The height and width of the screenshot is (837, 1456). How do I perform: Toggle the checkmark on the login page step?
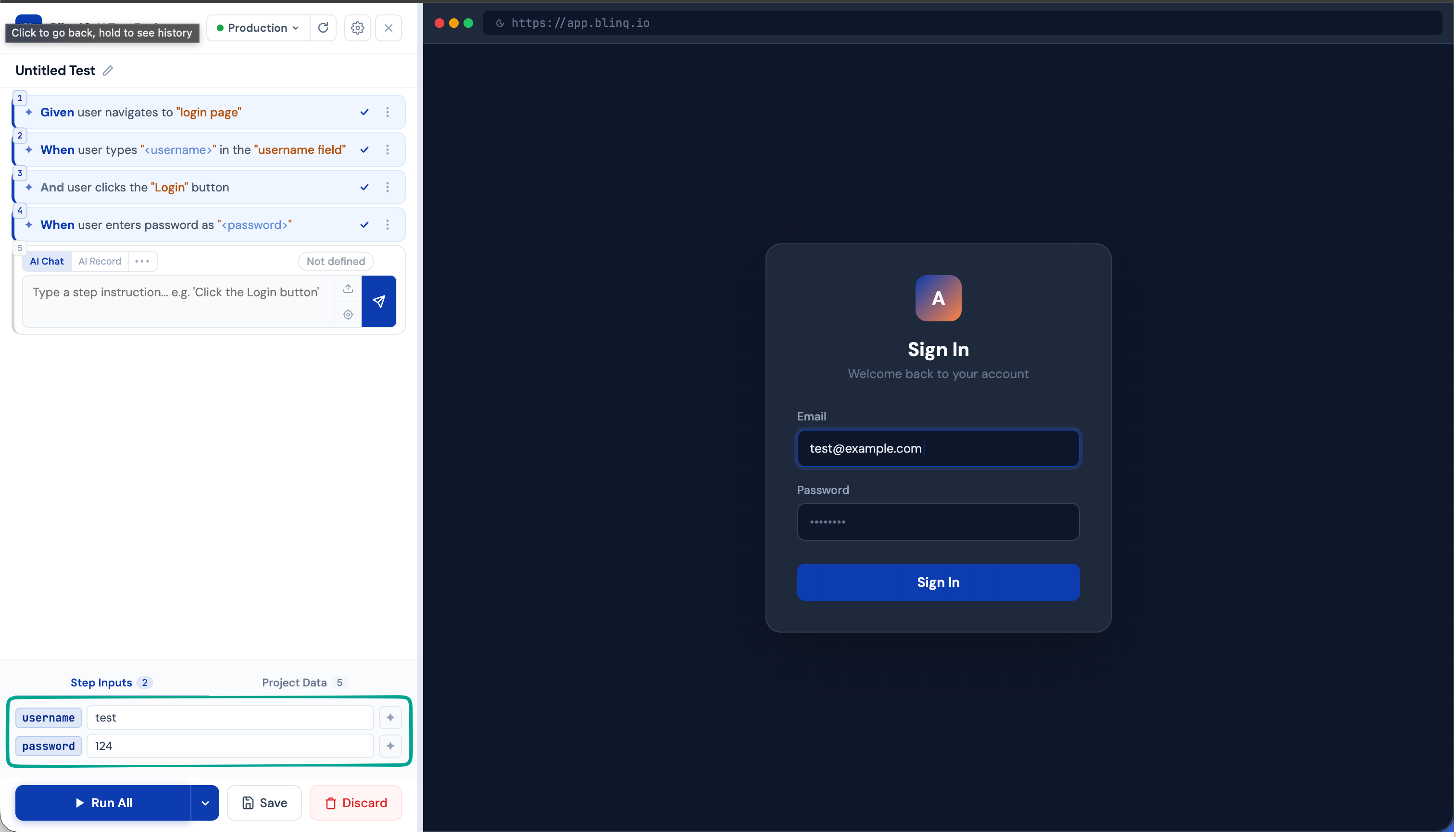364,112
